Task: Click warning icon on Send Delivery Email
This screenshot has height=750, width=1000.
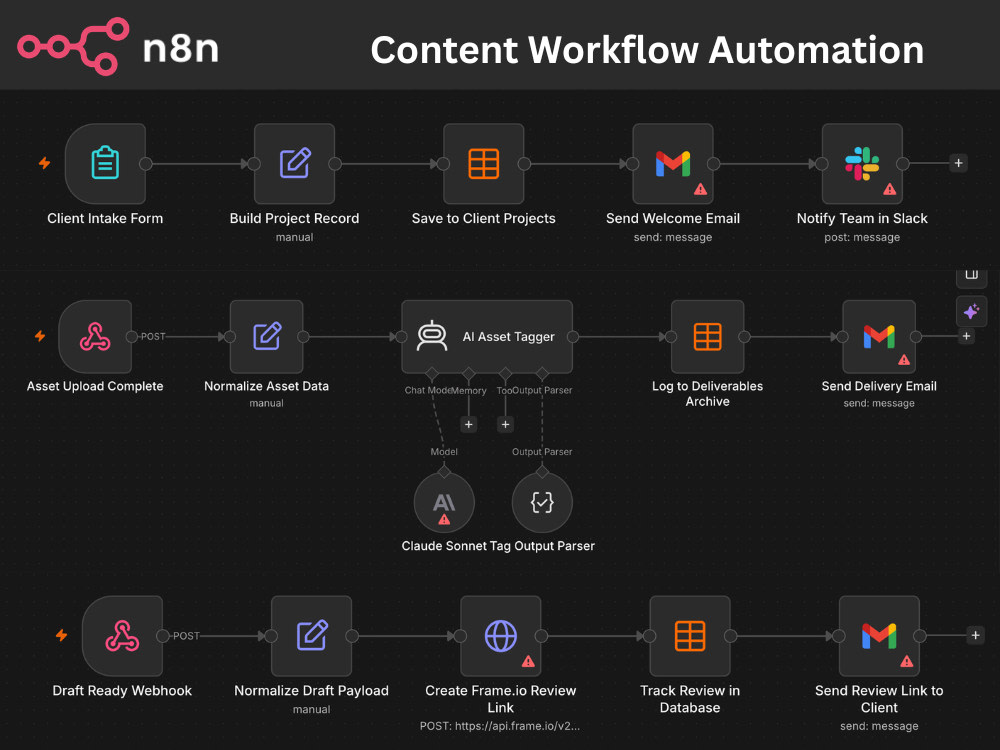Action: click(x=904, y=360)
